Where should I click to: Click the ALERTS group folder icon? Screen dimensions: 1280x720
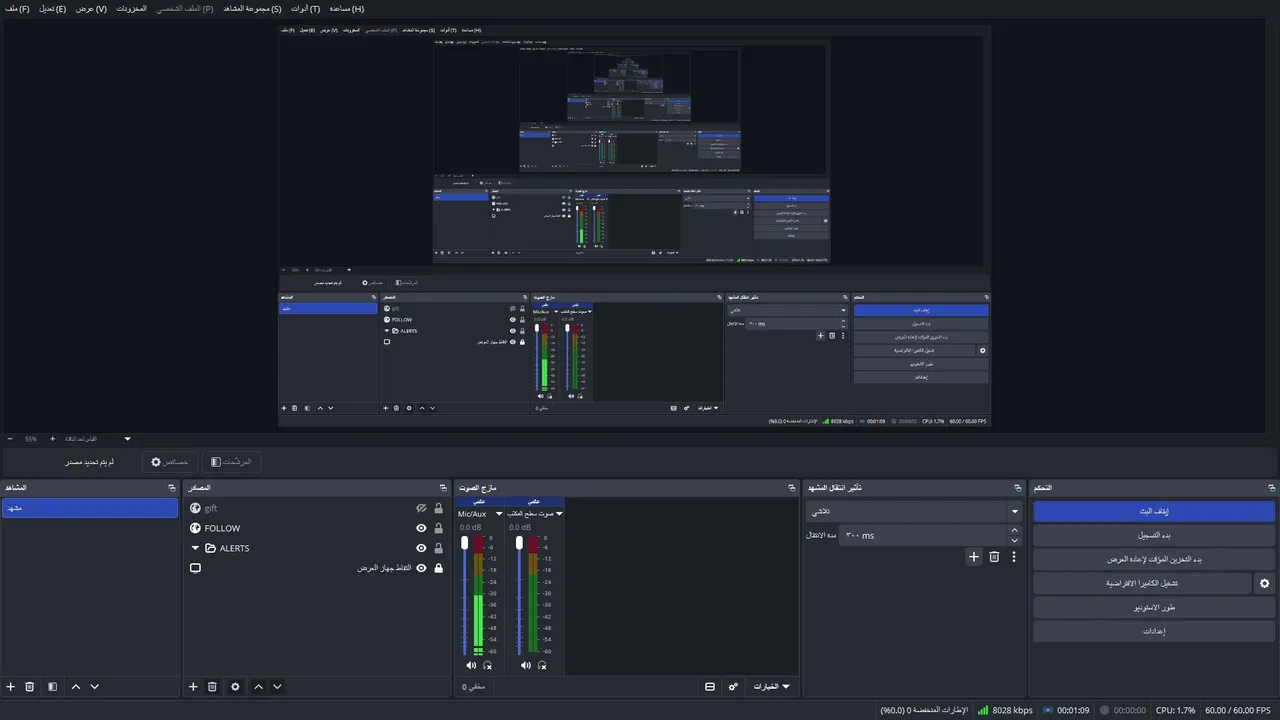[211, 548]
